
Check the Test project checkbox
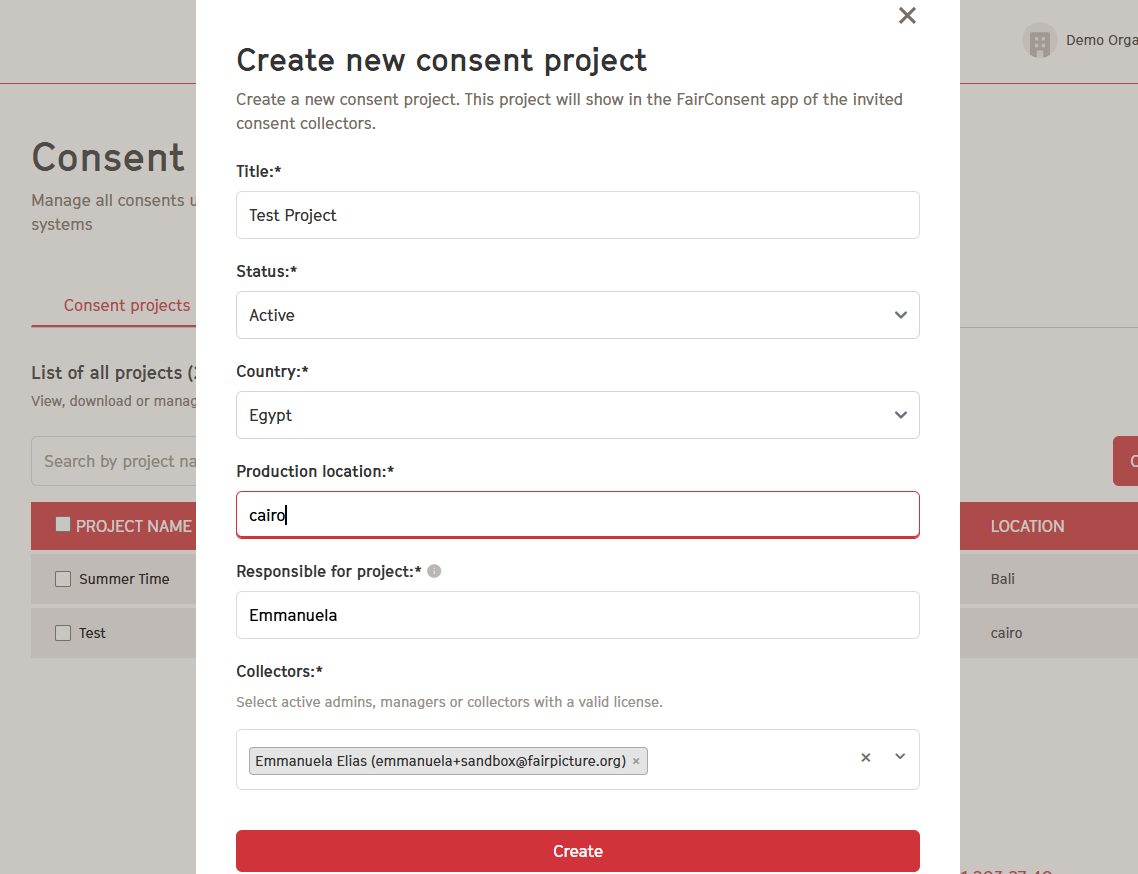pyautogui.click(x=63, y=633)
